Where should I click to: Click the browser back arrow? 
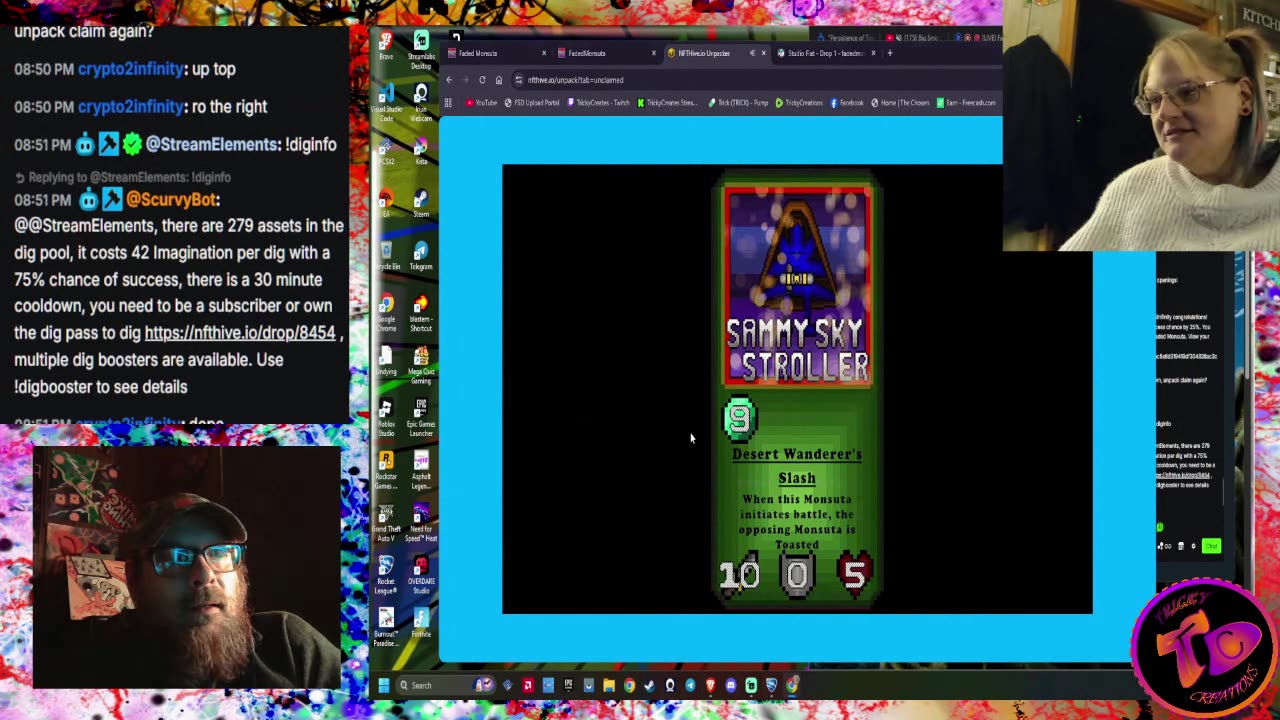point(449,80)
